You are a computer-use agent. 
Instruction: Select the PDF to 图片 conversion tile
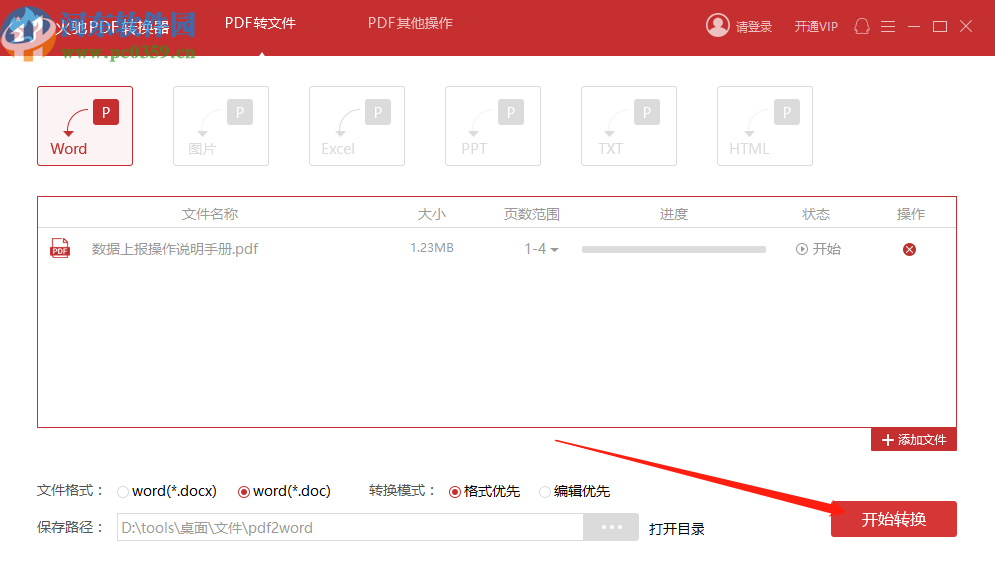(221, 126)
